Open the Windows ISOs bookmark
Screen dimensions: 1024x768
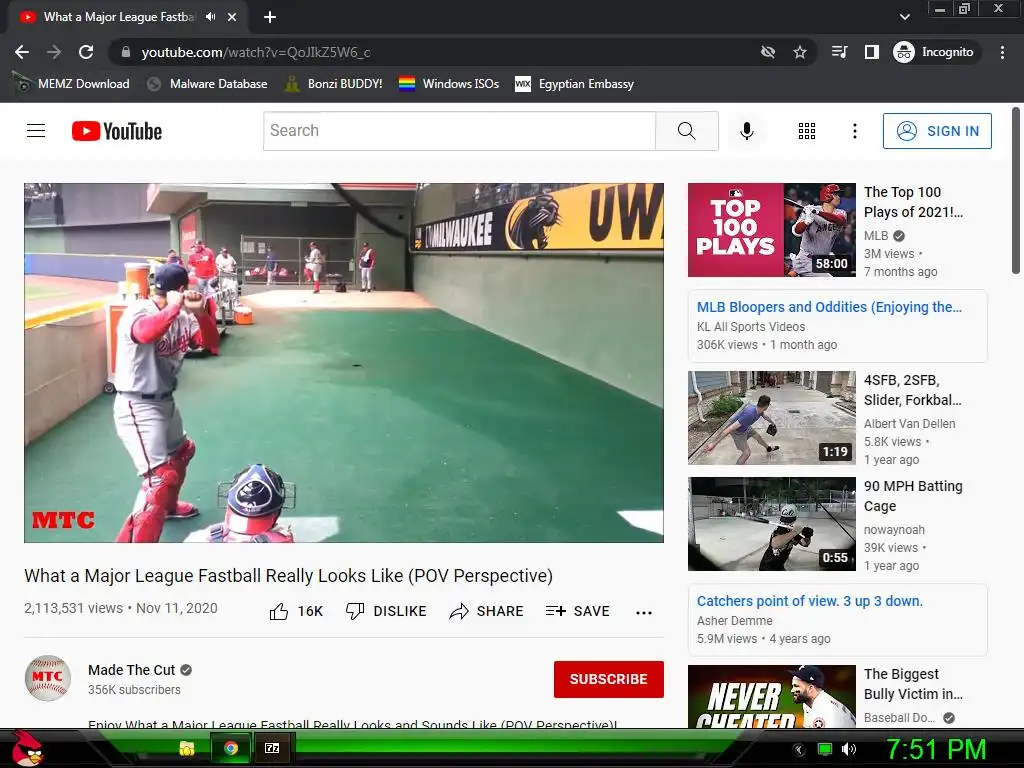449,84
